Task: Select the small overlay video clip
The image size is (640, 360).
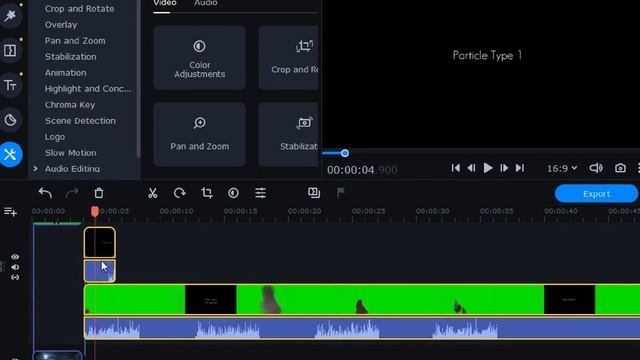Action: [100, 243]
